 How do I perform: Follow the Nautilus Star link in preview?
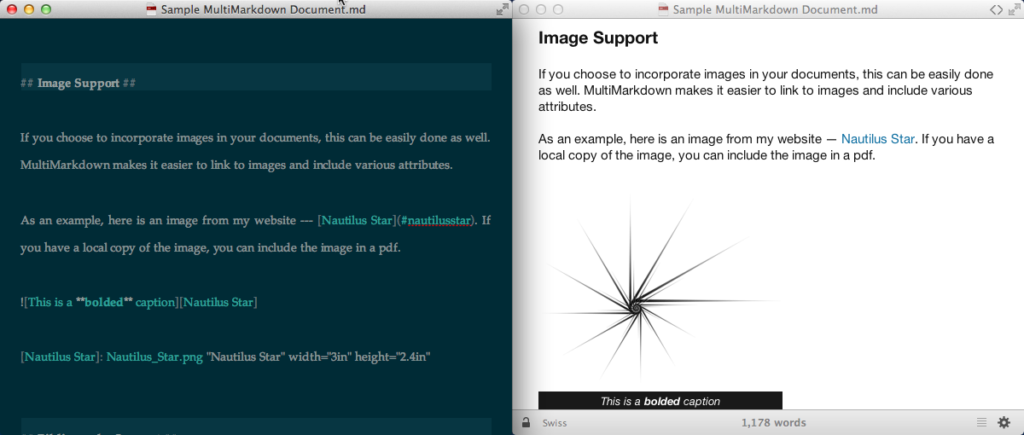click(x=878, y=139)
